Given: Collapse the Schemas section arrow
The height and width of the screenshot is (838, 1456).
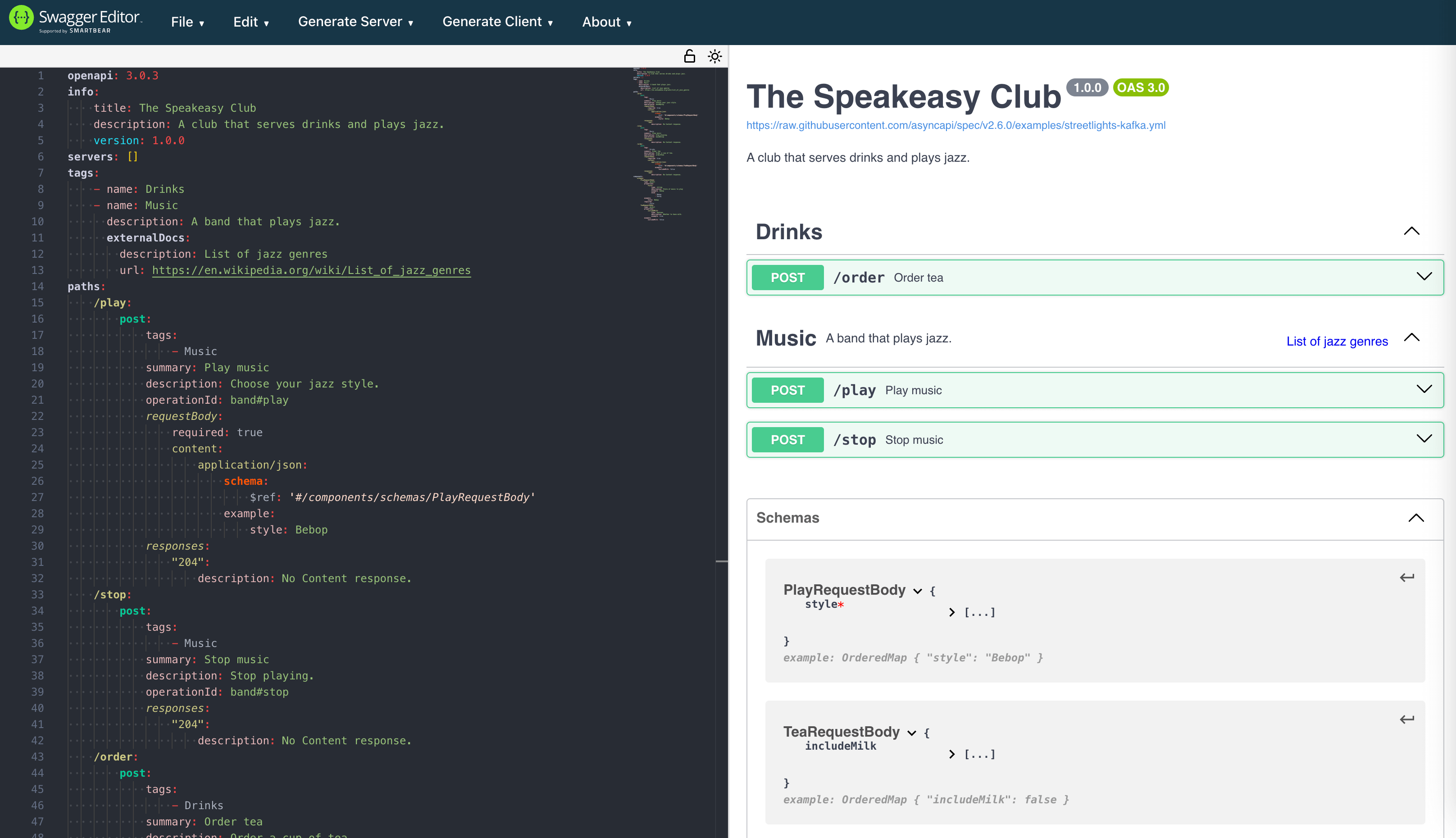Looking at the screenshot, I should (1416, 517).
